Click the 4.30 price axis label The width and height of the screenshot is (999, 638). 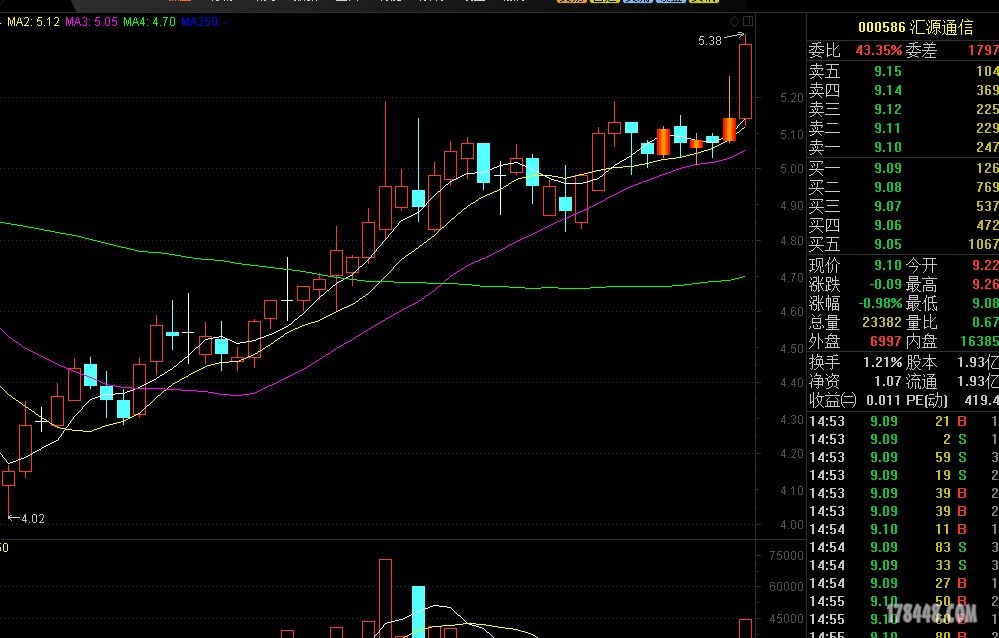pyautogui.click(x=792, y=420)
